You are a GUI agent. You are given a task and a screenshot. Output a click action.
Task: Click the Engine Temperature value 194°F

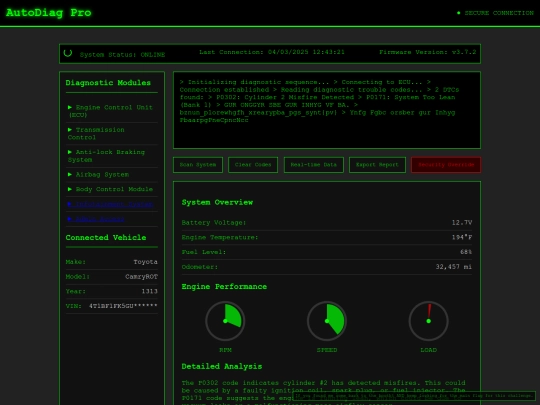(x=462, y=237)
